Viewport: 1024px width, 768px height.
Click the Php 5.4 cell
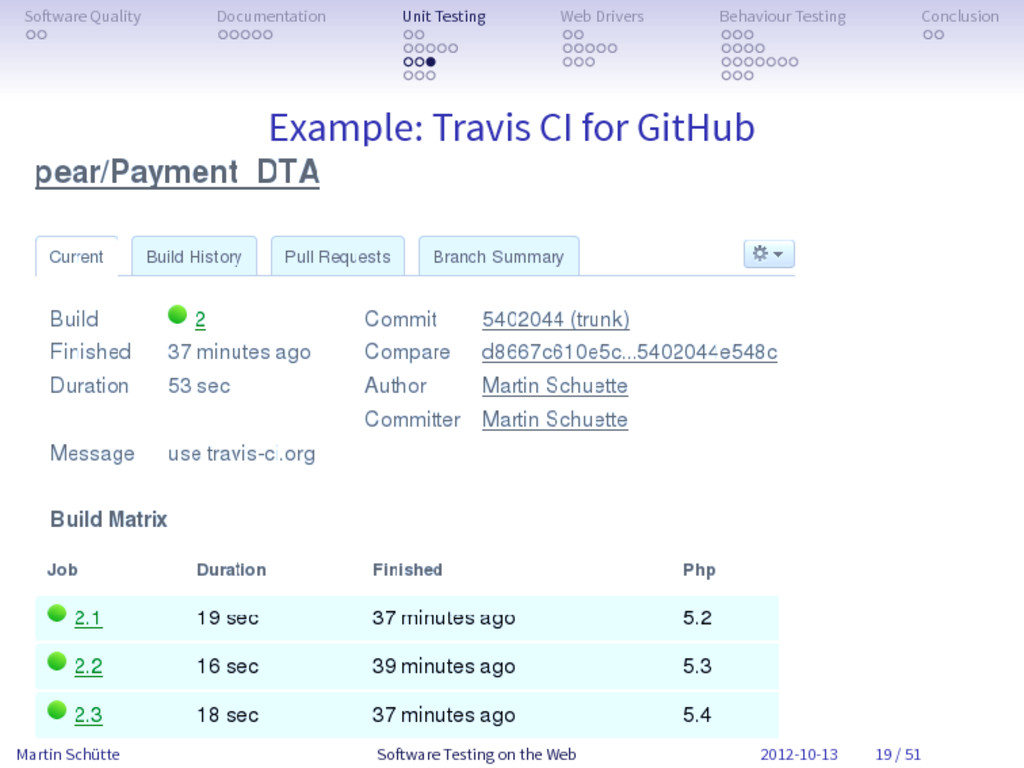pyautogui.click(x=697, y=715)
